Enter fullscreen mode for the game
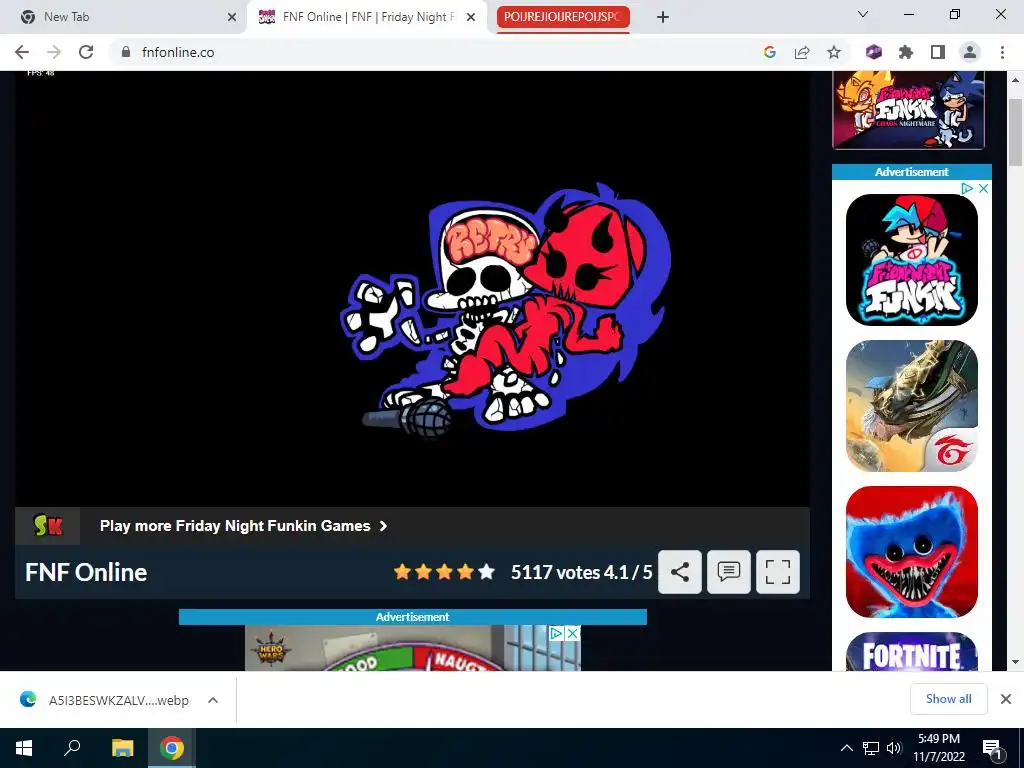The width and height of the screenshot is (1024, 768). point(778,572)
